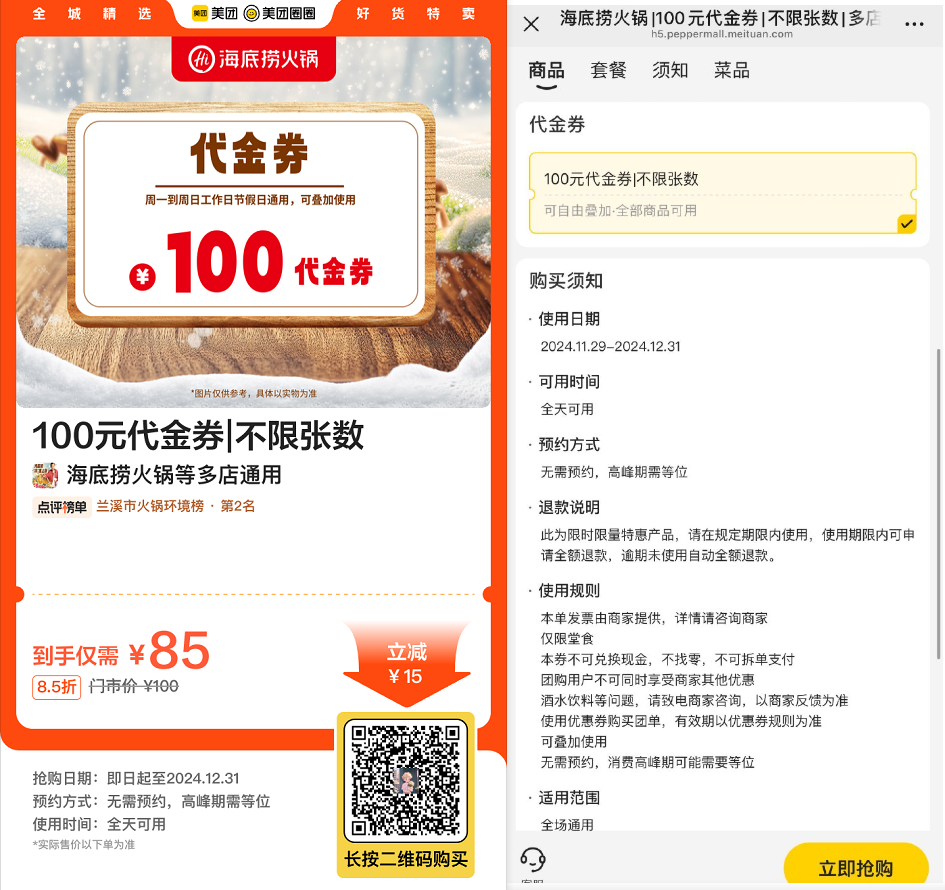This screenshot has width=945, height=890.
Task: Tap the customer service headset icon
Action: (x=533, y=859)
